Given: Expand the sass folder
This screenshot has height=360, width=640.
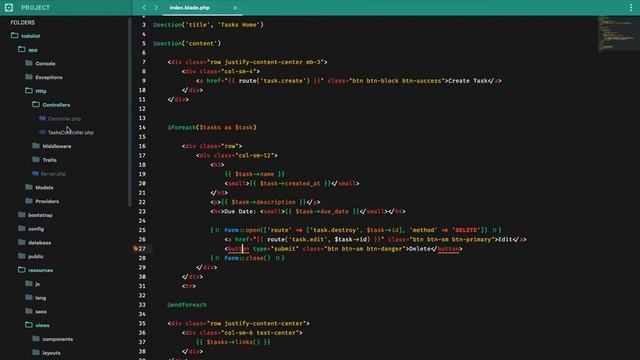Looking at the screenshot, I should click(36, 311).
